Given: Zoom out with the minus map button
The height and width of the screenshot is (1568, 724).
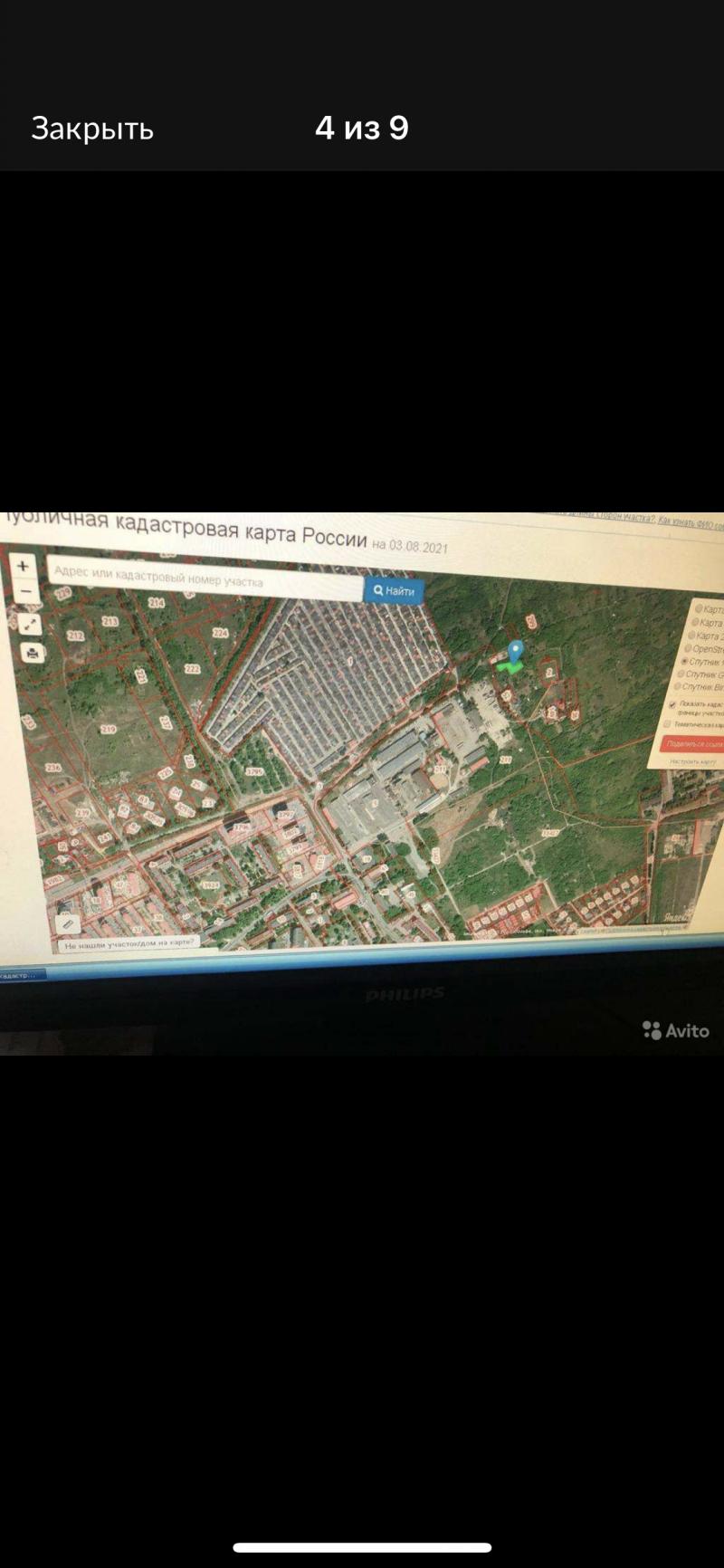Looking at the screenshot, I should click(25, 591).
